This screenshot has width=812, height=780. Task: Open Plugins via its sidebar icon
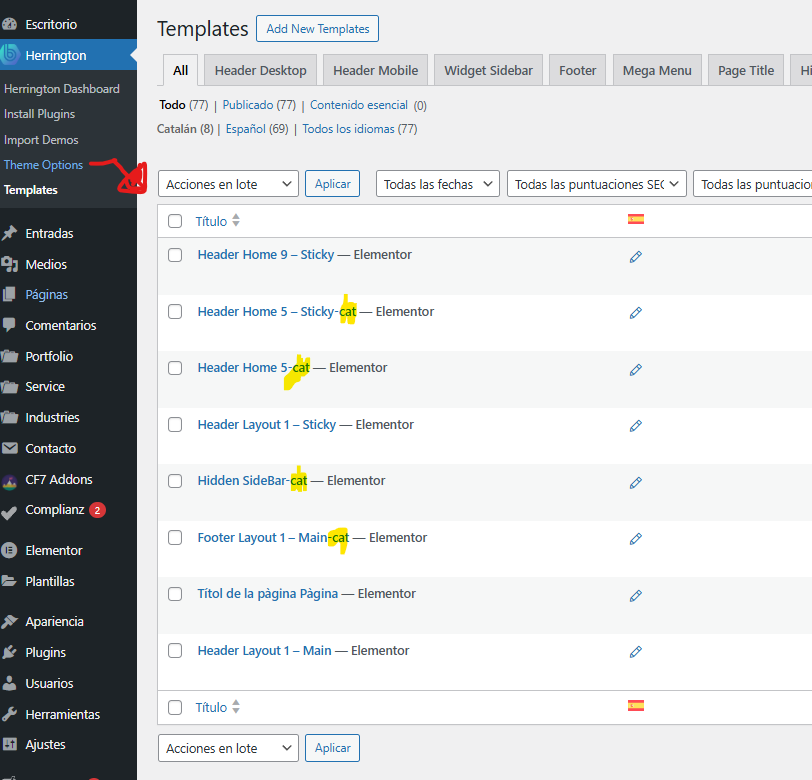pyautogui.click(x=10, y=652)
